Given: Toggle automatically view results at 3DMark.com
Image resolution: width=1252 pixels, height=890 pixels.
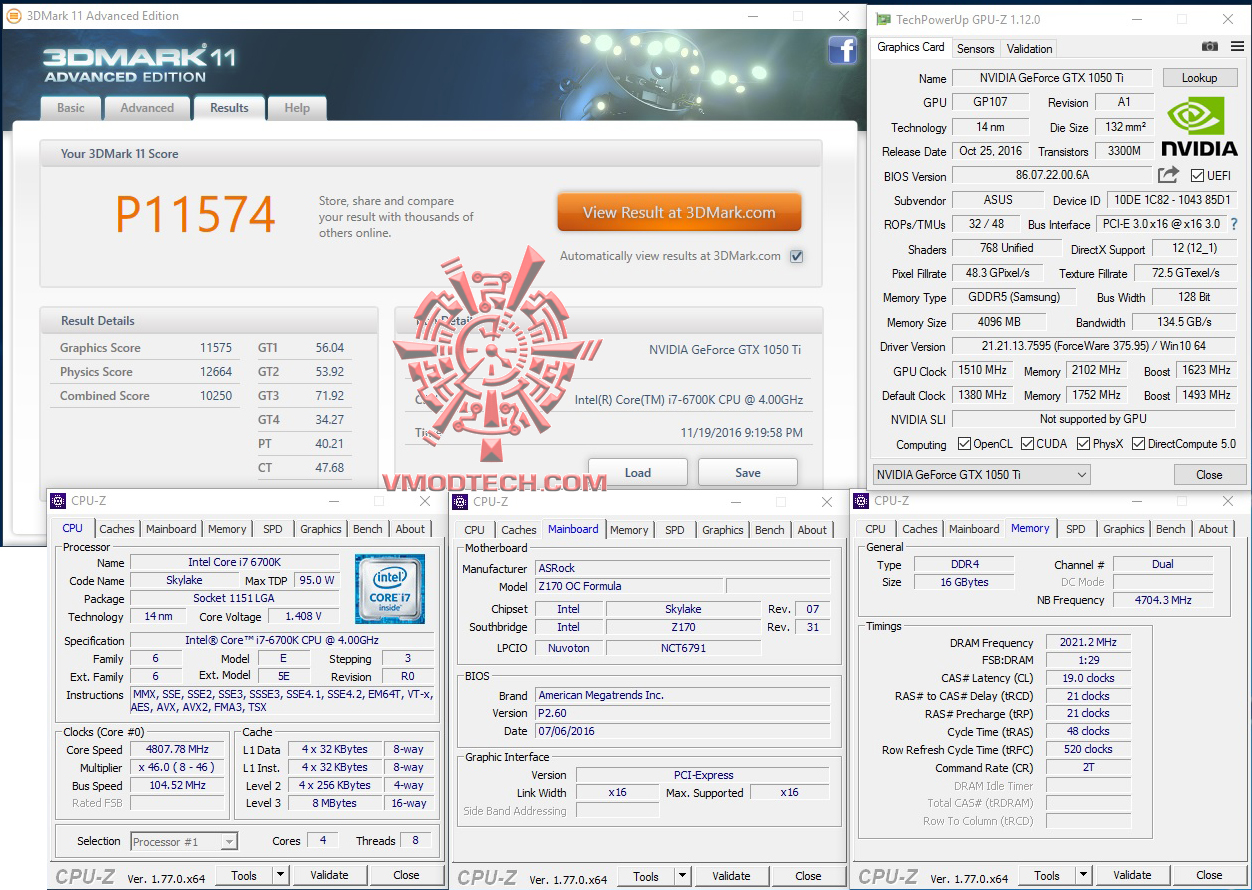Looking at the screenshot, I should click(797, 256).
